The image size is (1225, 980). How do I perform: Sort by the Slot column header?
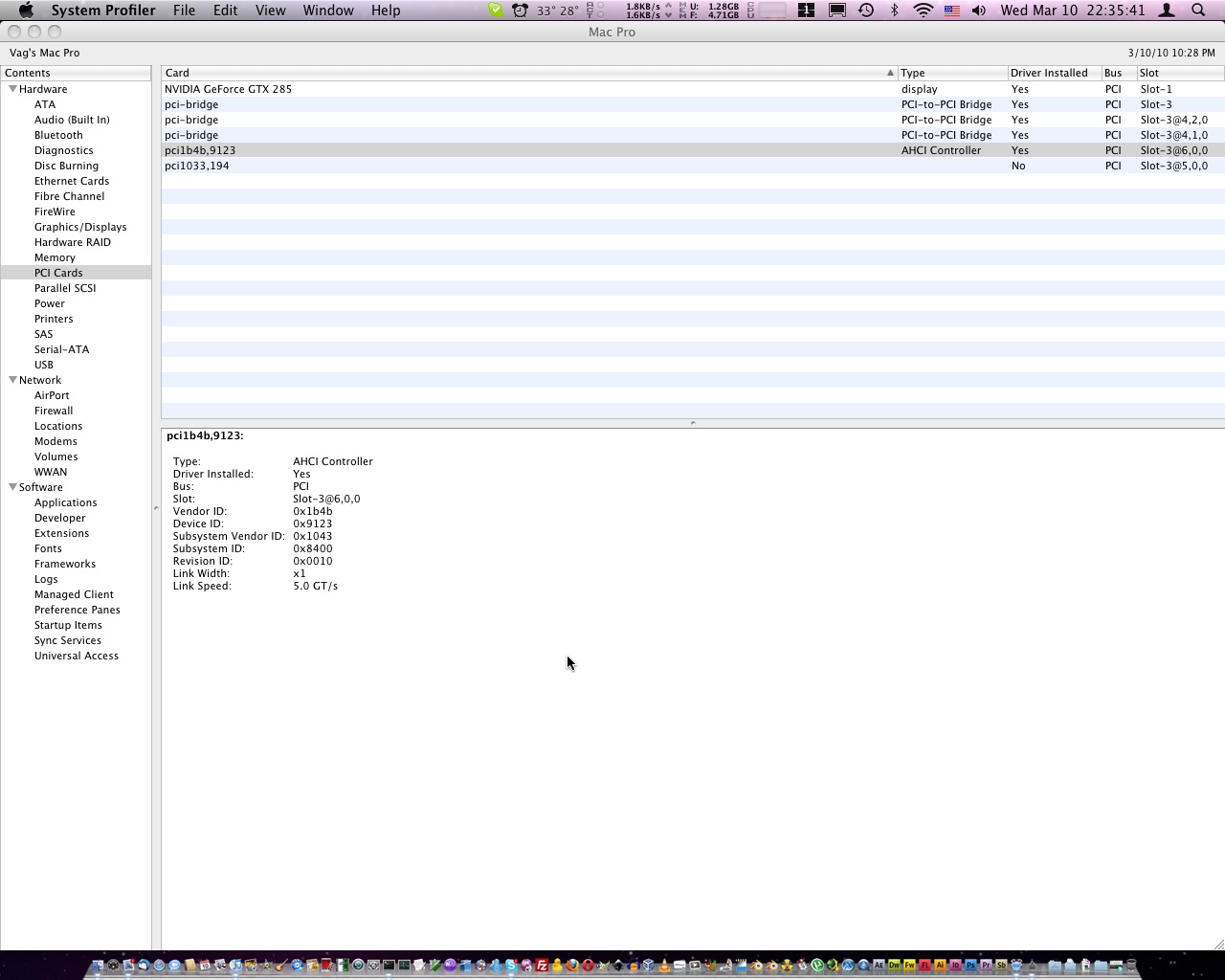coord(1181,73)
